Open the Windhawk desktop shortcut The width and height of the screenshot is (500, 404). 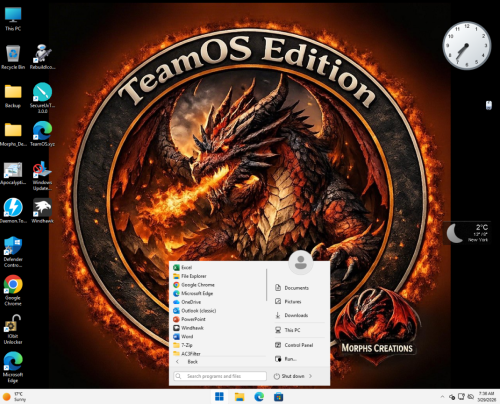42,211
